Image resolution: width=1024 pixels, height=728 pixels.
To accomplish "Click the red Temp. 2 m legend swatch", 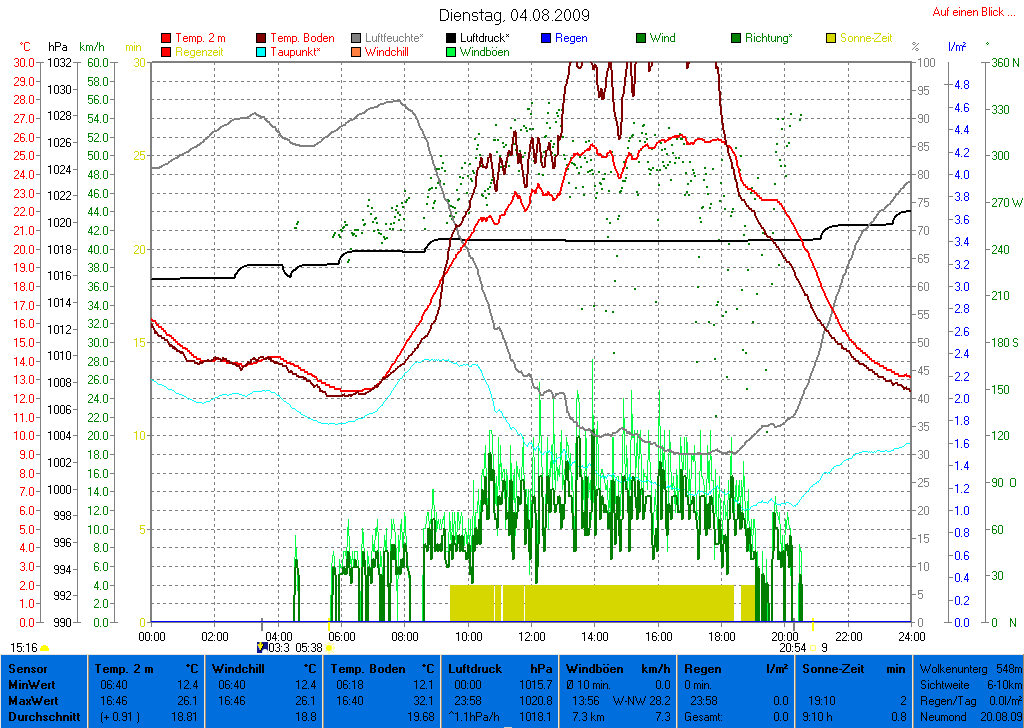I will [166, 38].
